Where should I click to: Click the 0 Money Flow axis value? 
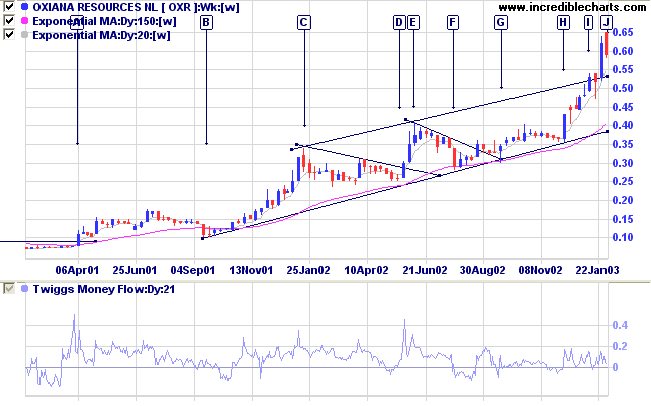(615, 367)
